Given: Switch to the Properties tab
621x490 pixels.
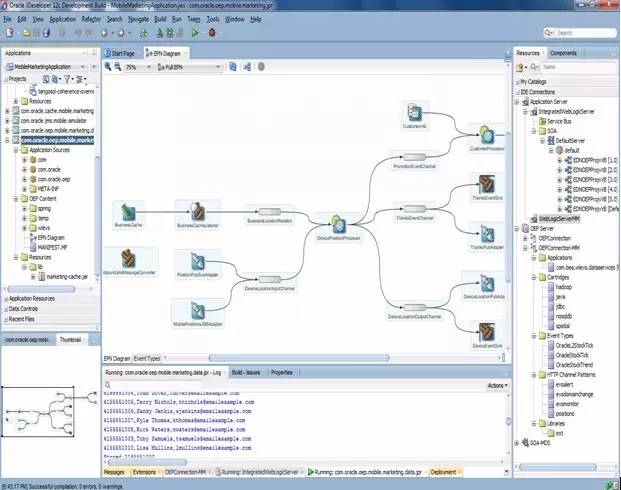Looking at the screenshot, I should (x=282, y=372).
